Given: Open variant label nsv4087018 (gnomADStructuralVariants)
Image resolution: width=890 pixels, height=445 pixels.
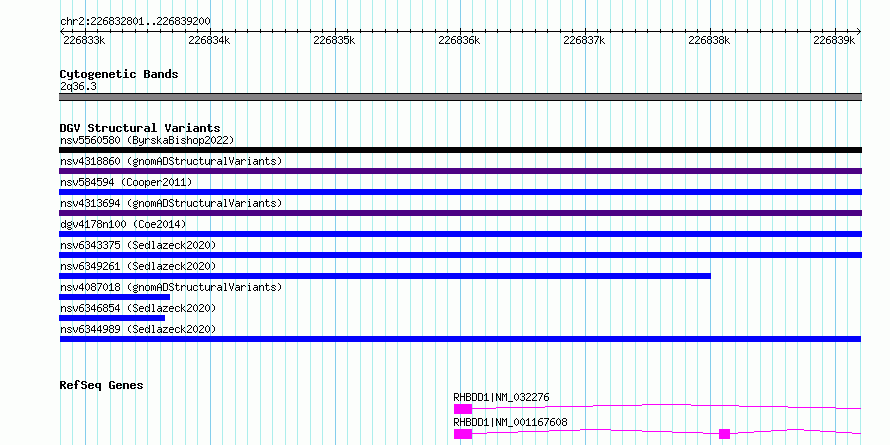Looking at the screenshot, I should (171, 287).
